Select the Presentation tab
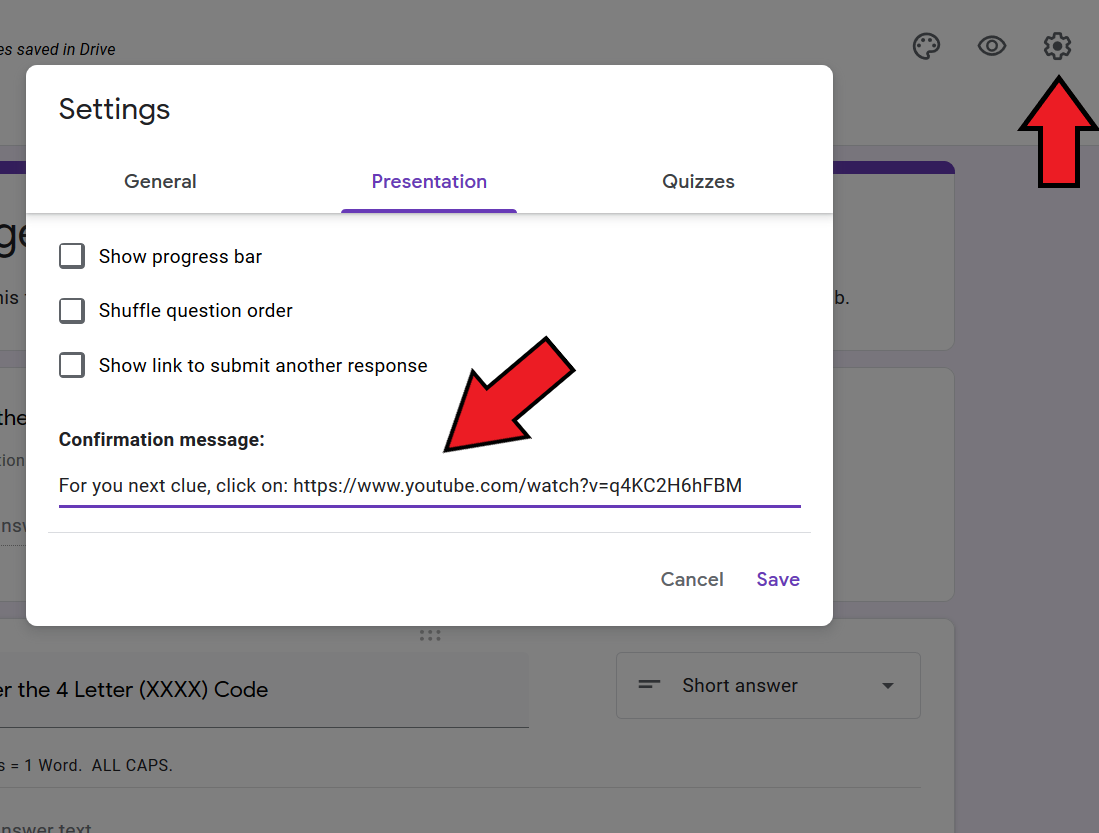 pyautogui.click(x=429, y=181)
